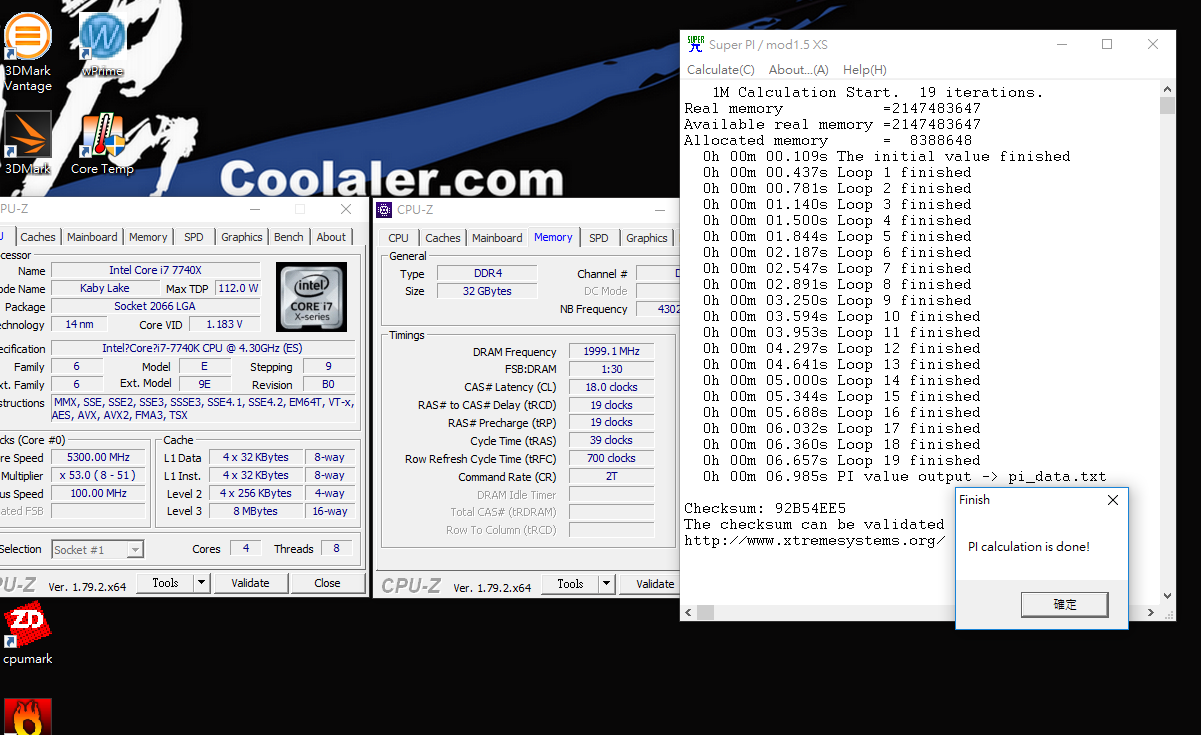
Task: Click the PI value output pi_data.txt line
Action: (x=904, y=476)
